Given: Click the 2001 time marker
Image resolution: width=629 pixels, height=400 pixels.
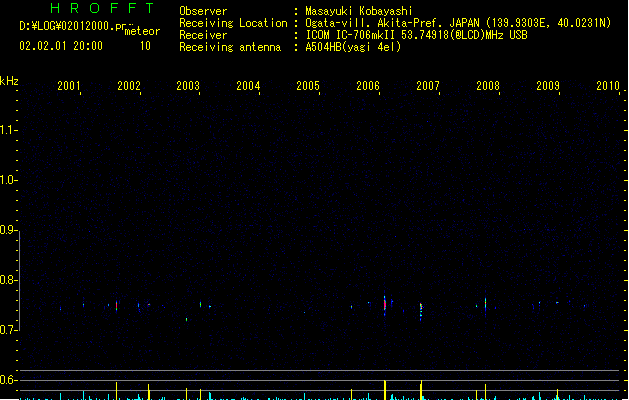Looking at the screenshot, I should point(69,85).
